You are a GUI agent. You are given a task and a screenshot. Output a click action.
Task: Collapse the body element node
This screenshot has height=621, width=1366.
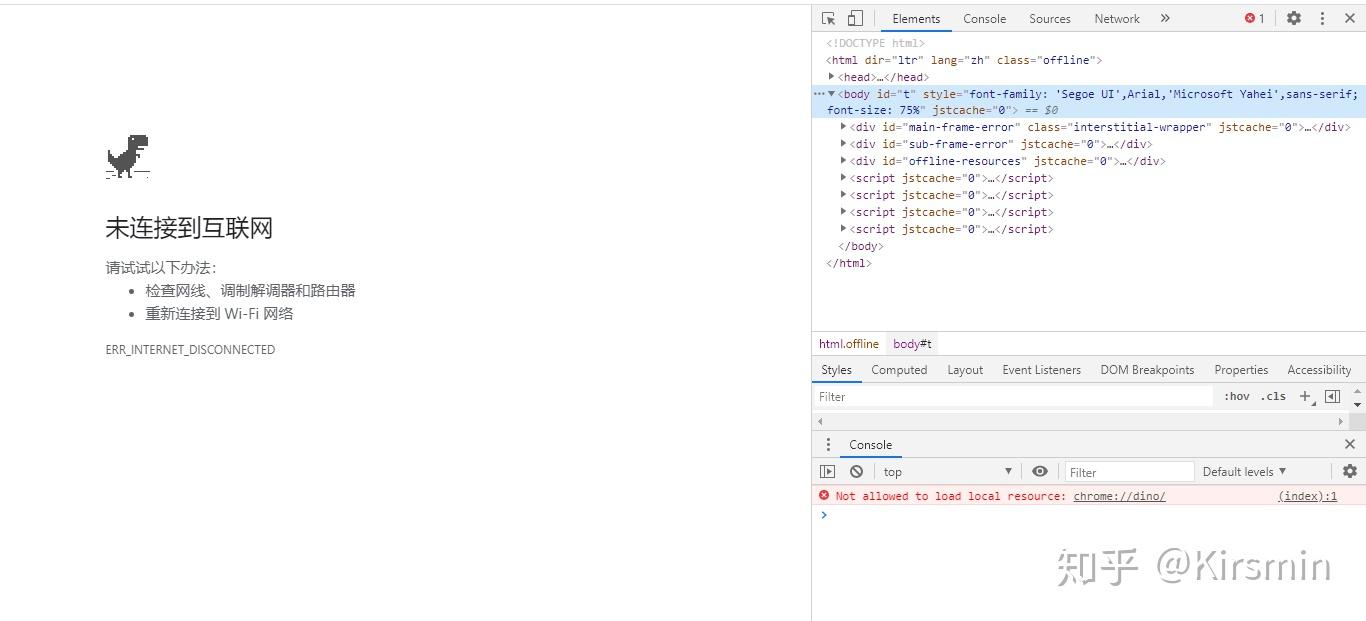(x=832, y=94)
